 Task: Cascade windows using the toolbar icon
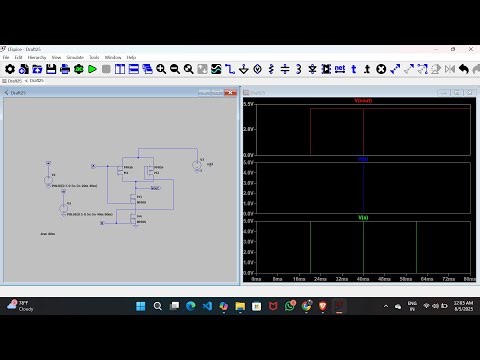(x=147, y=69)
